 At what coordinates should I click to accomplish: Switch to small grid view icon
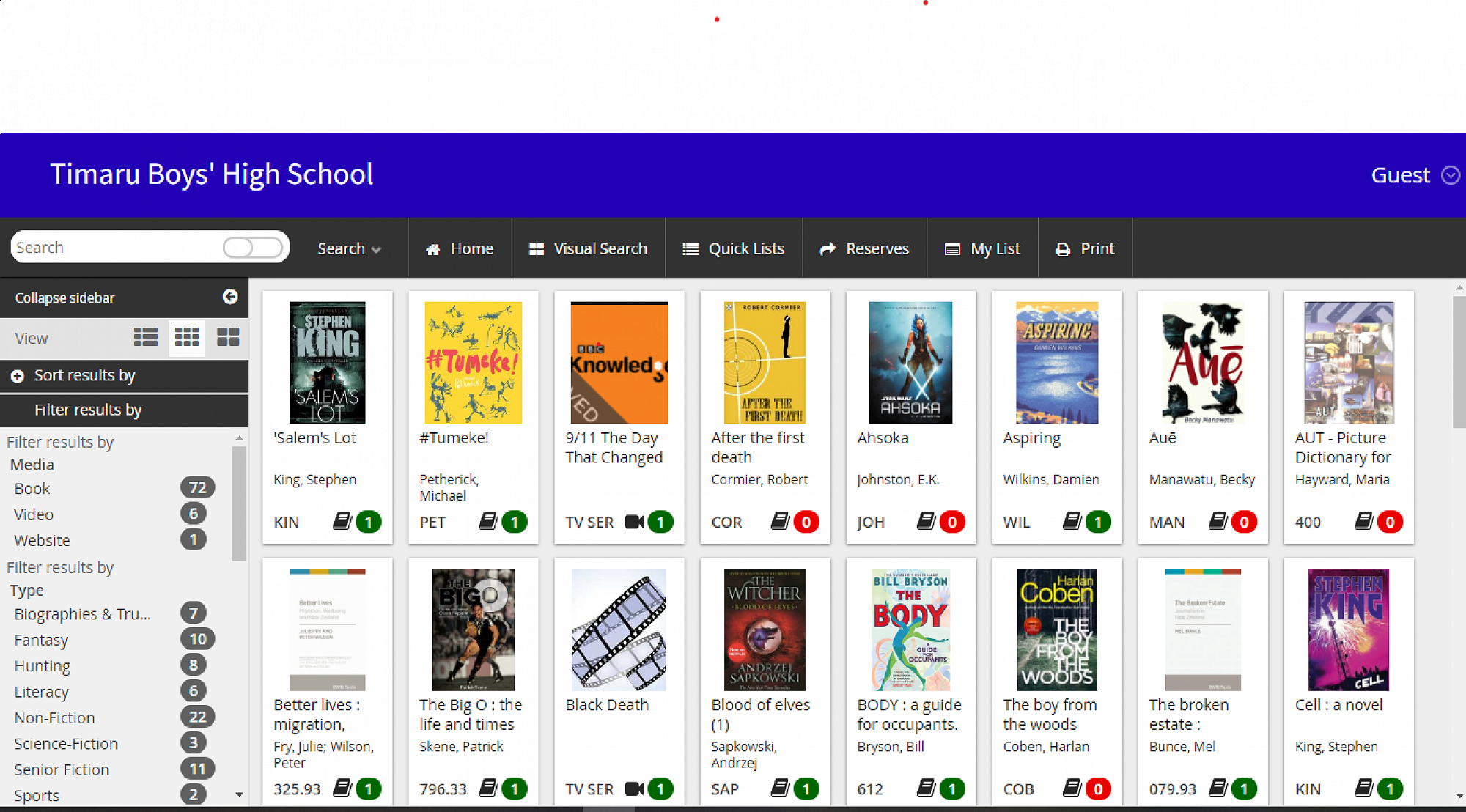(187, 338)
